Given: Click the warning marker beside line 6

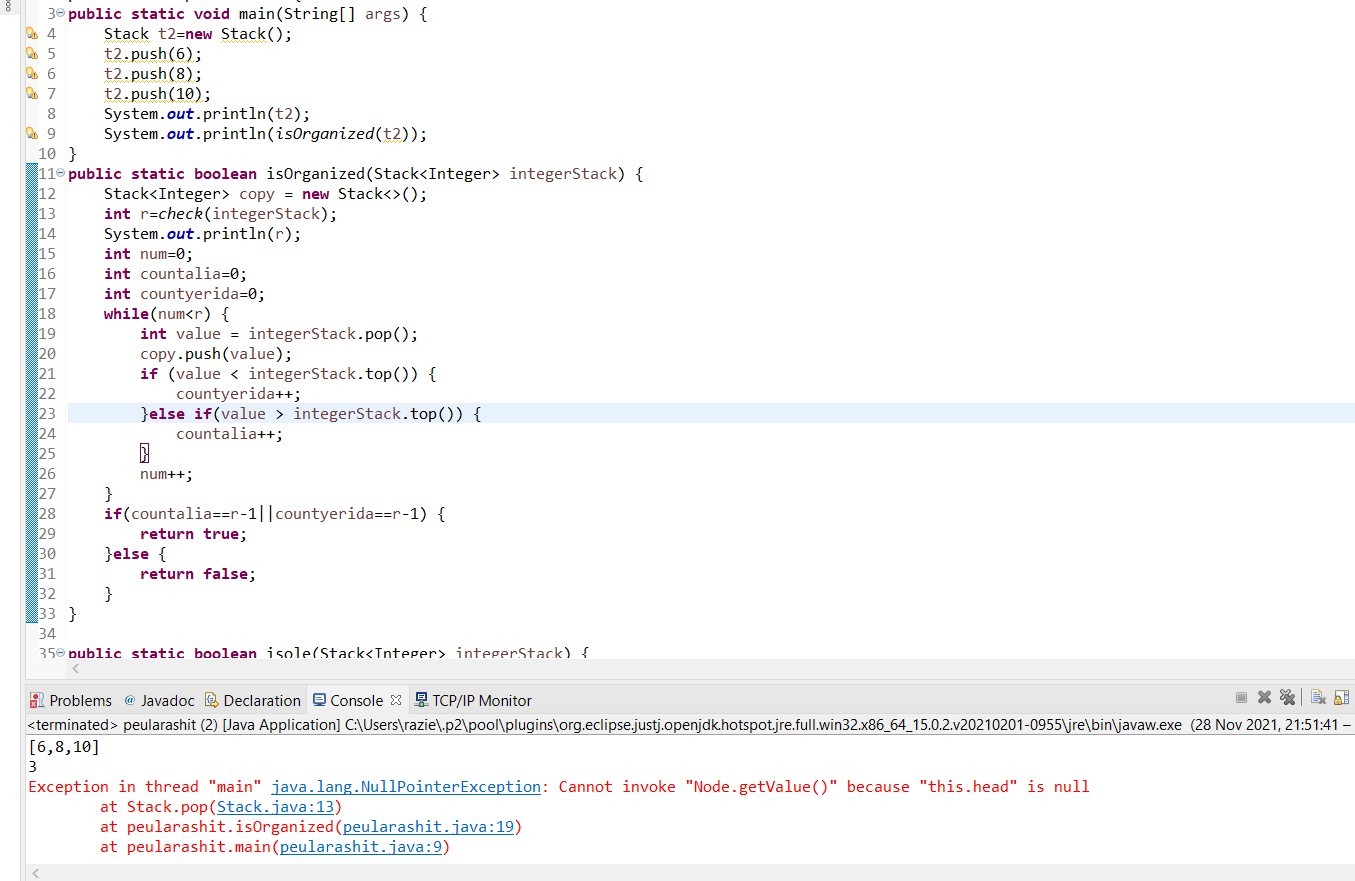Looking at the screenshot, I should tap(31, 74).
